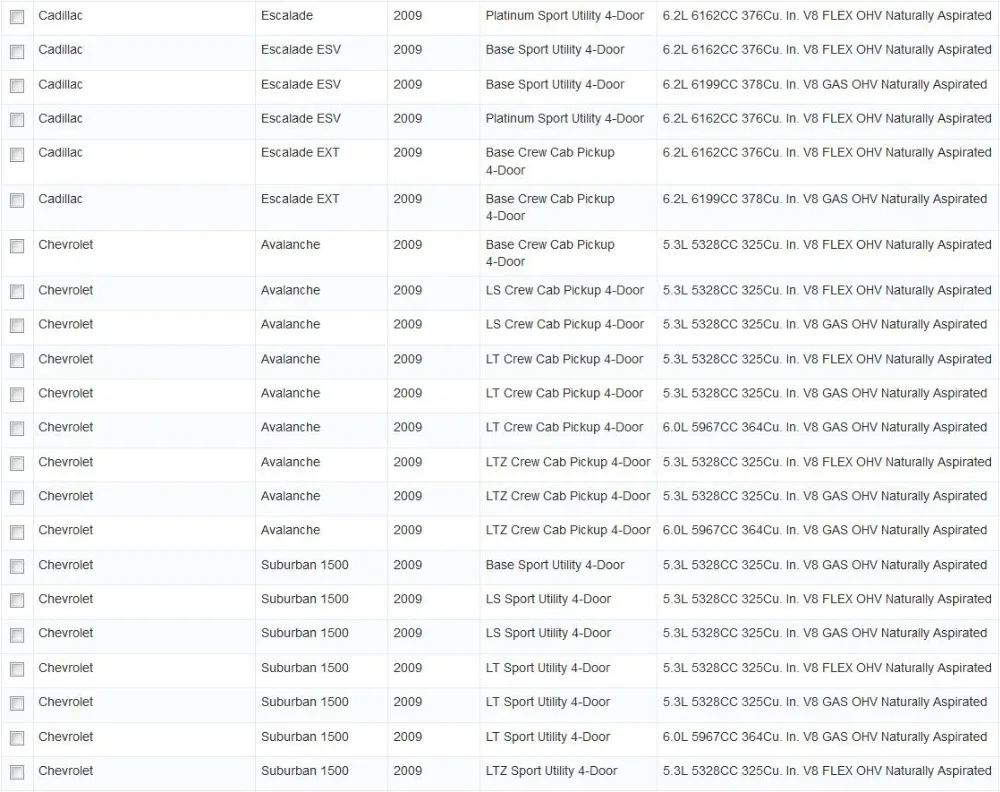The height and width of the screenshot is (792, 1000).
Task: Check the Avalanche Base Crew Cab Pickup checkbox
Action: tap(17, 246)
